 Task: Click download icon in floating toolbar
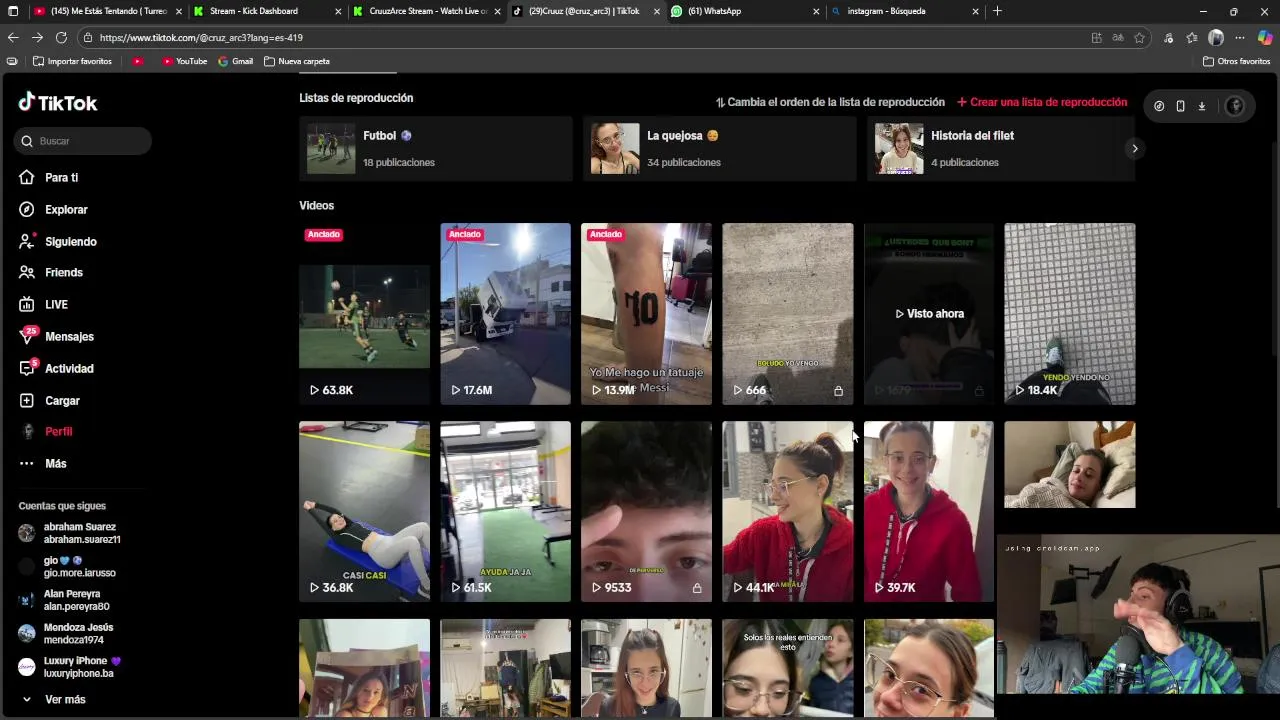tap(1201, 106)
